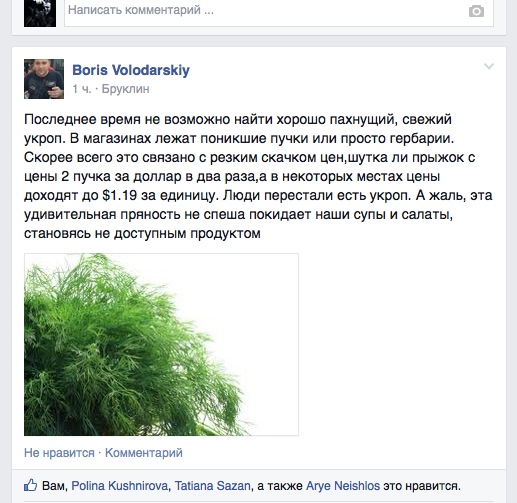Open the post options chevron menu
The height and width of the screenshot is (503, 517).
[489, 66]
